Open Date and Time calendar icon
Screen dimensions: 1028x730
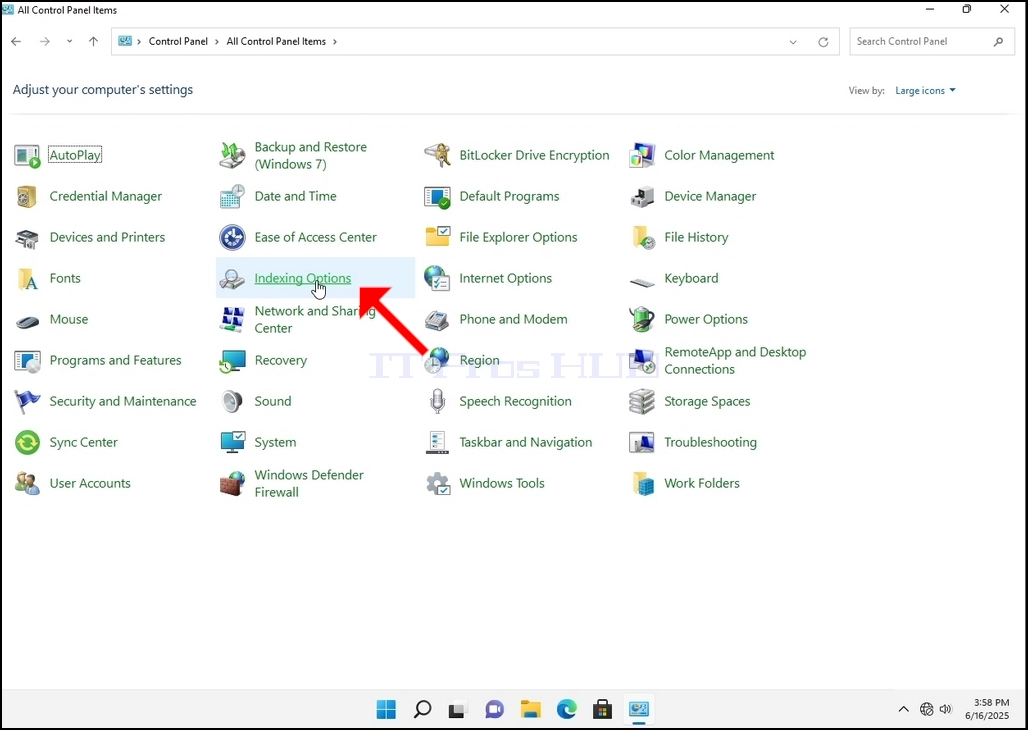[x=232, y=196]
